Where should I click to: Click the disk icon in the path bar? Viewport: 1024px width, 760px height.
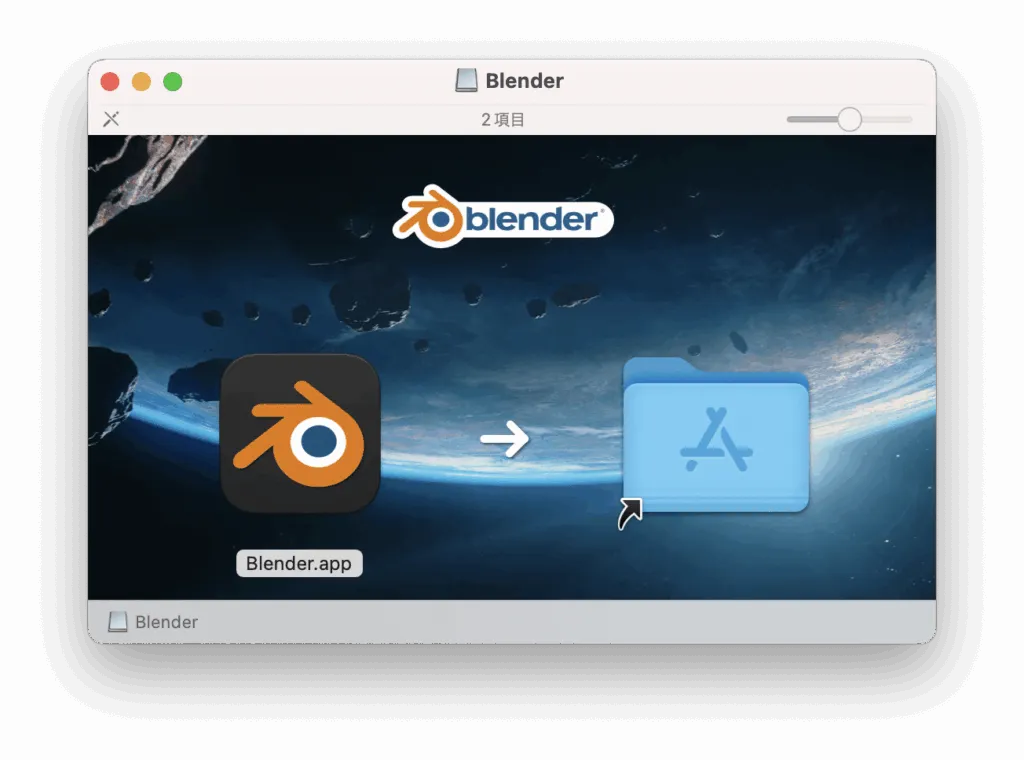pyautogui.click(x=118, y=622)
